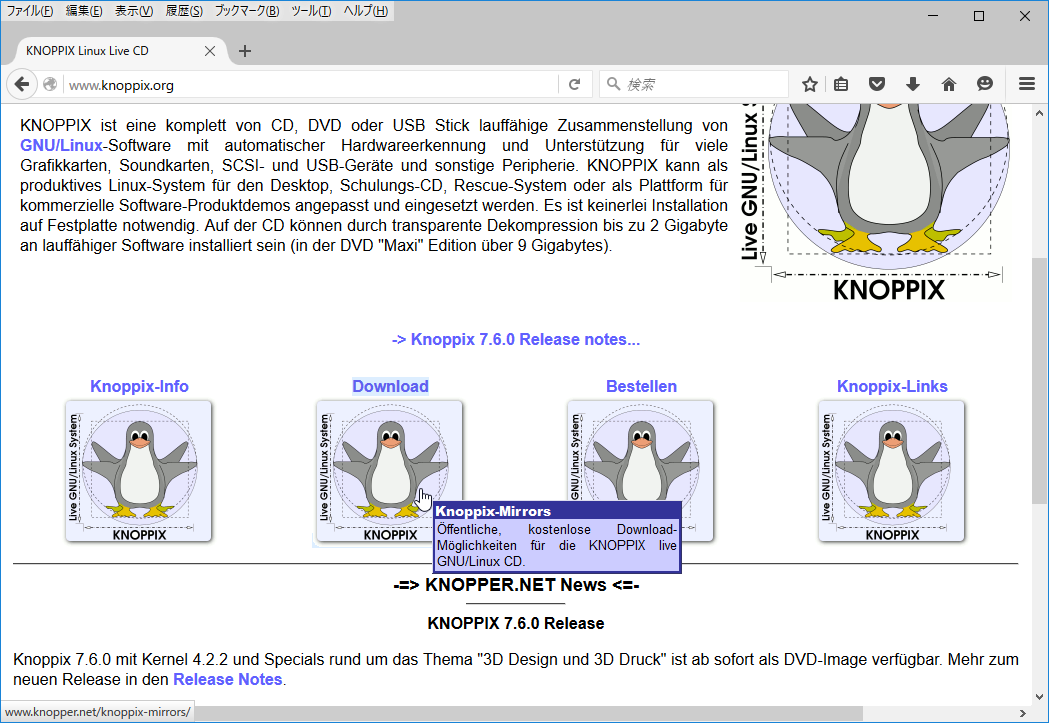This screenshot has width=1049, height=723.
Task: Open the downloads panel arrow
Action: (913, 84)
